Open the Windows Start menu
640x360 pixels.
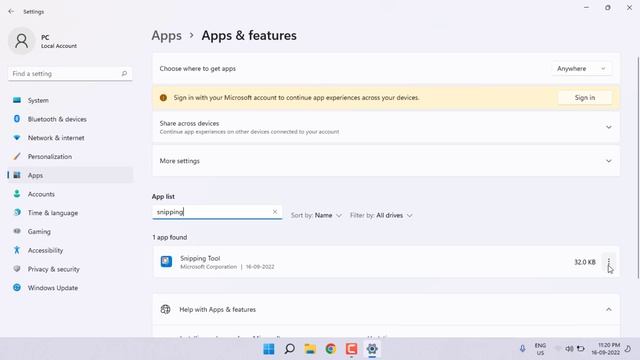coord(269,349)
